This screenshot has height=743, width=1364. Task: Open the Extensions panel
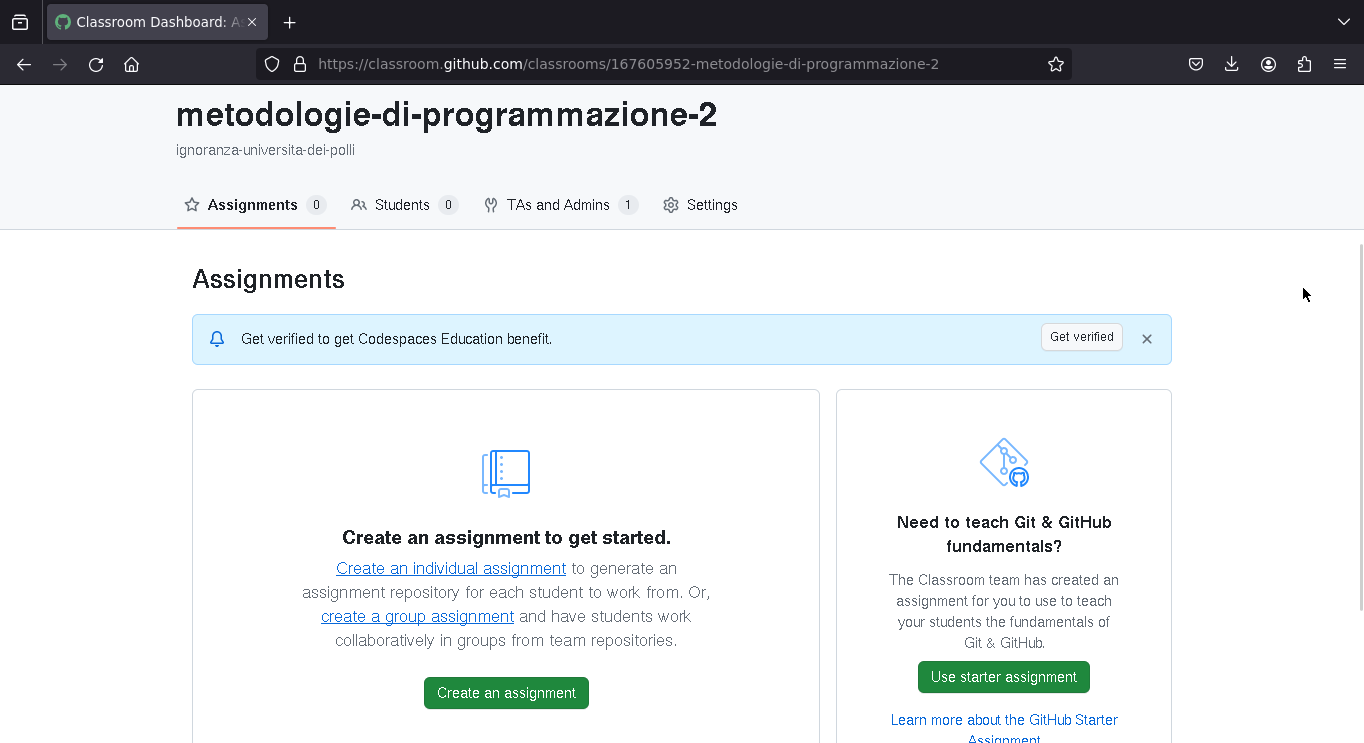click(x=1304, y=64)
